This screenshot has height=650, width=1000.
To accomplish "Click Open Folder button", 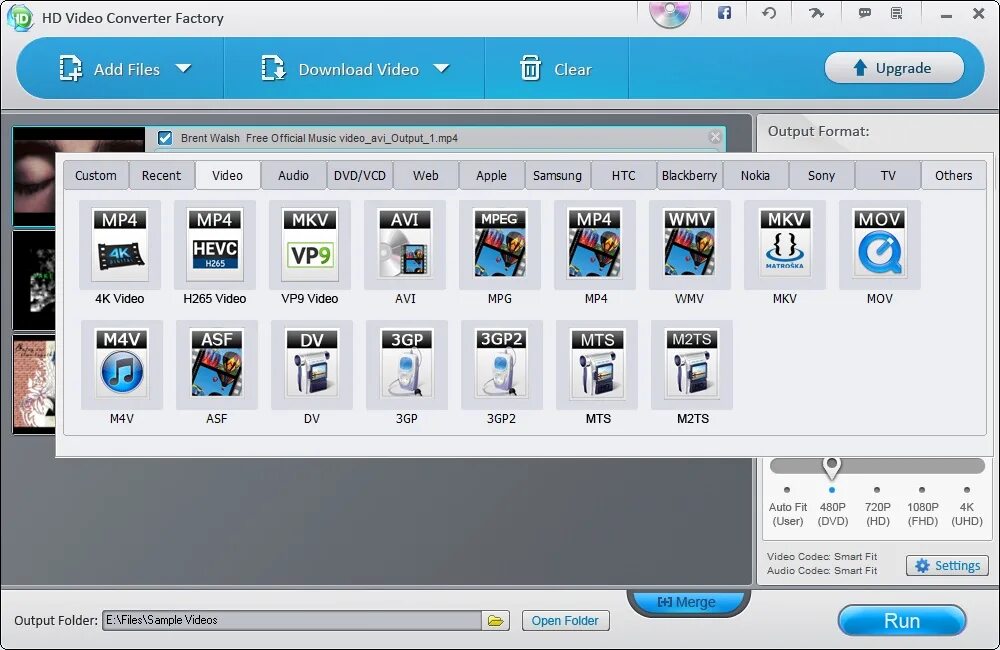I will 565,621.
